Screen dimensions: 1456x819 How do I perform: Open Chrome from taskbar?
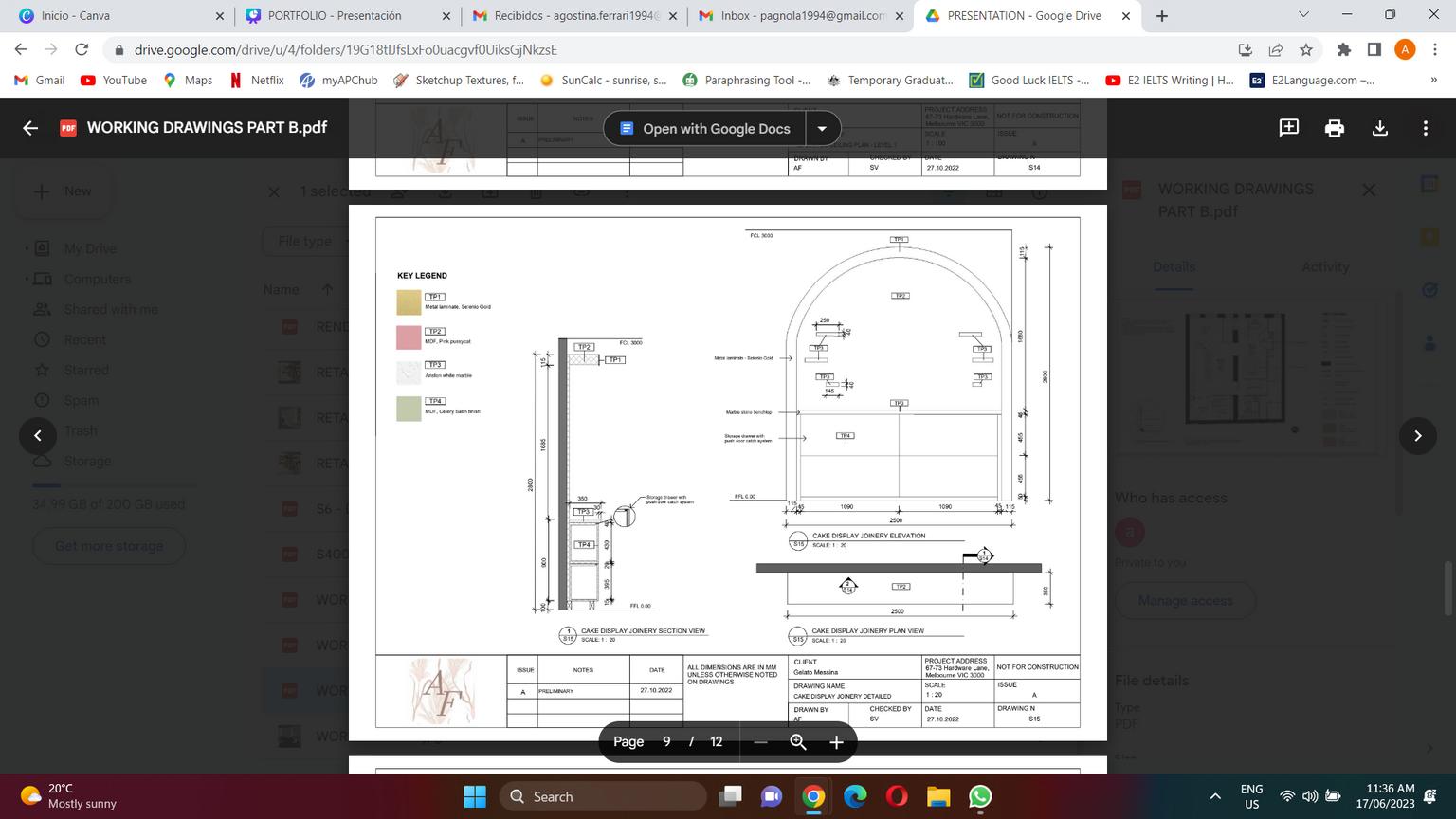point(813,796)
